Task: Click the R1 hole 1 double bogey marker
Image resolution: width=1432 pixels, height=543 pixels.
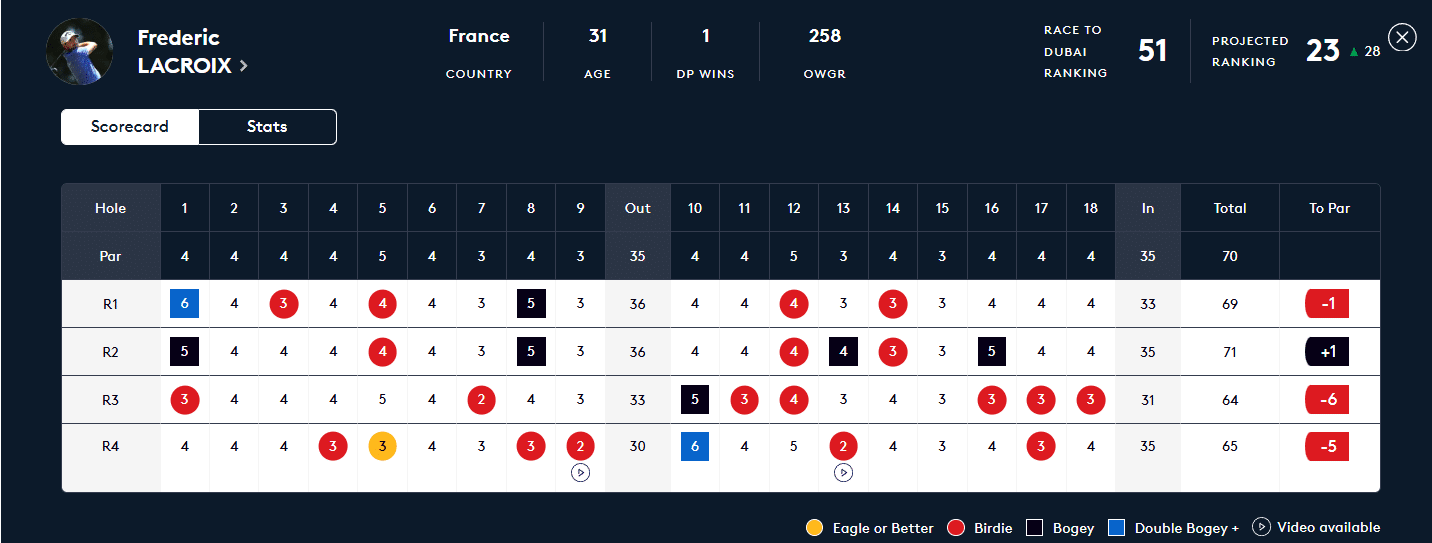Action: click(x=185, y=304)
